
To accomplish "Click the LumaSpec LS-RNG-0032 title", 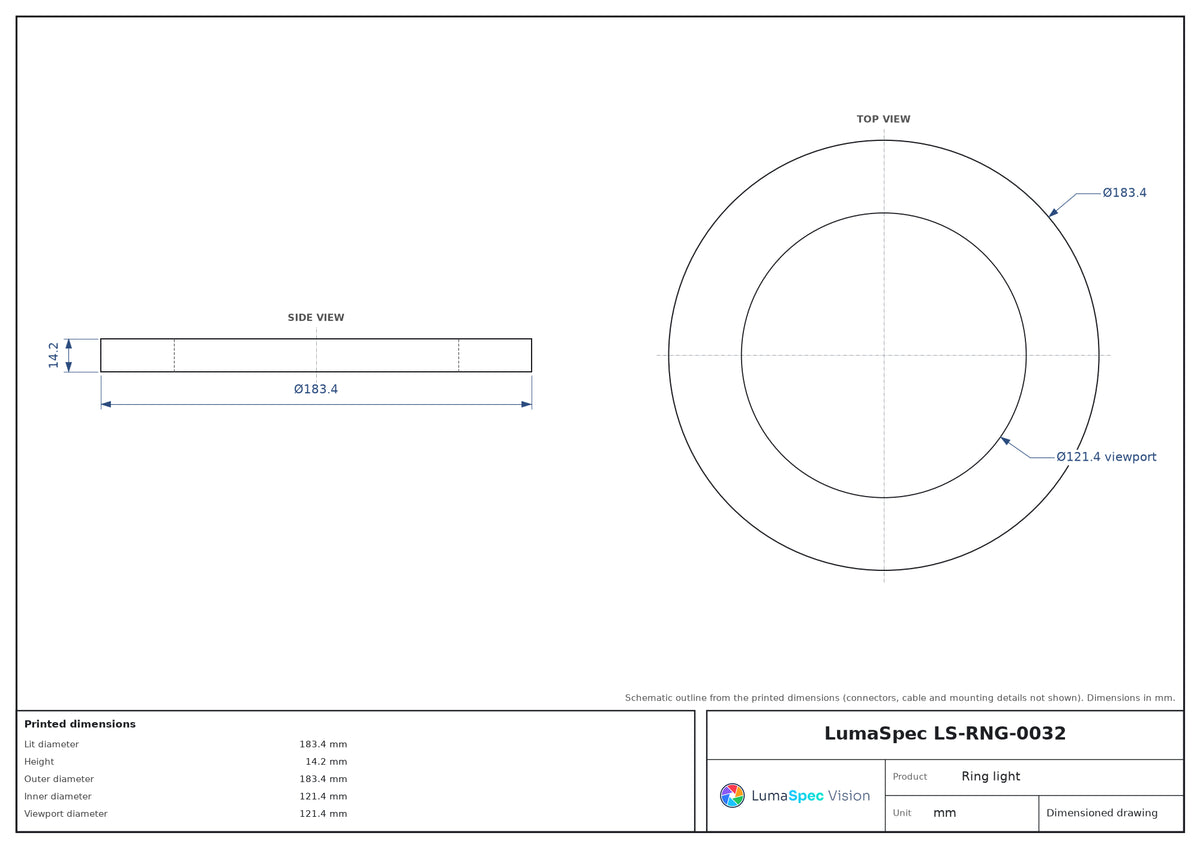I will coord(945,733).
